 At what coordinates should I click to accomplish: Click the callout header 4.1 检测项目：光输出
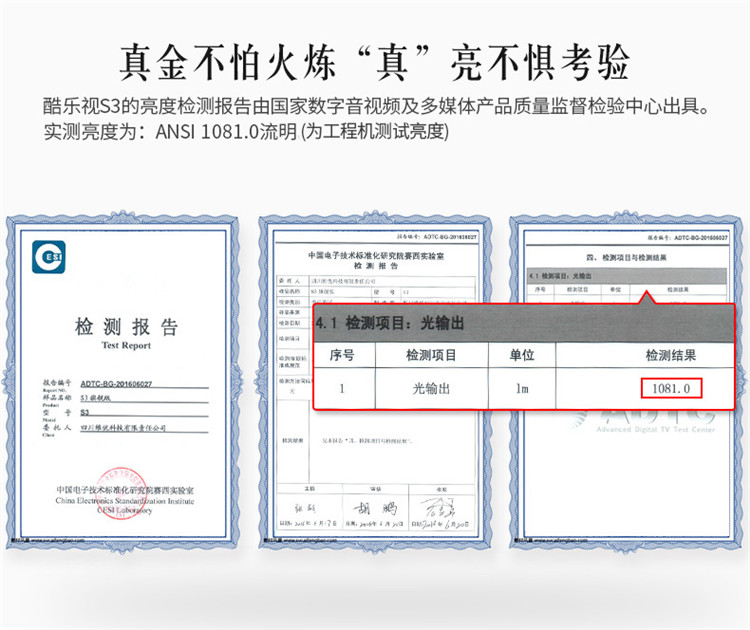pos(390,323)
